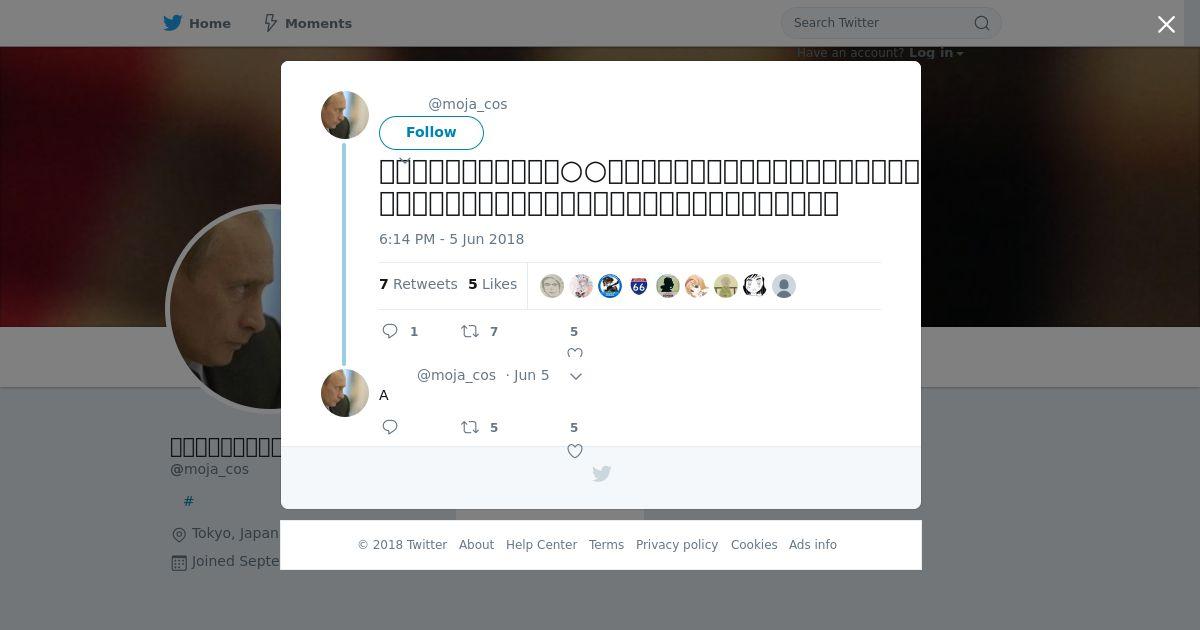Viewport: 1200px width, 630px height.
Task: Expand the second tweet's chevron menu
Action: click(576, 376)
